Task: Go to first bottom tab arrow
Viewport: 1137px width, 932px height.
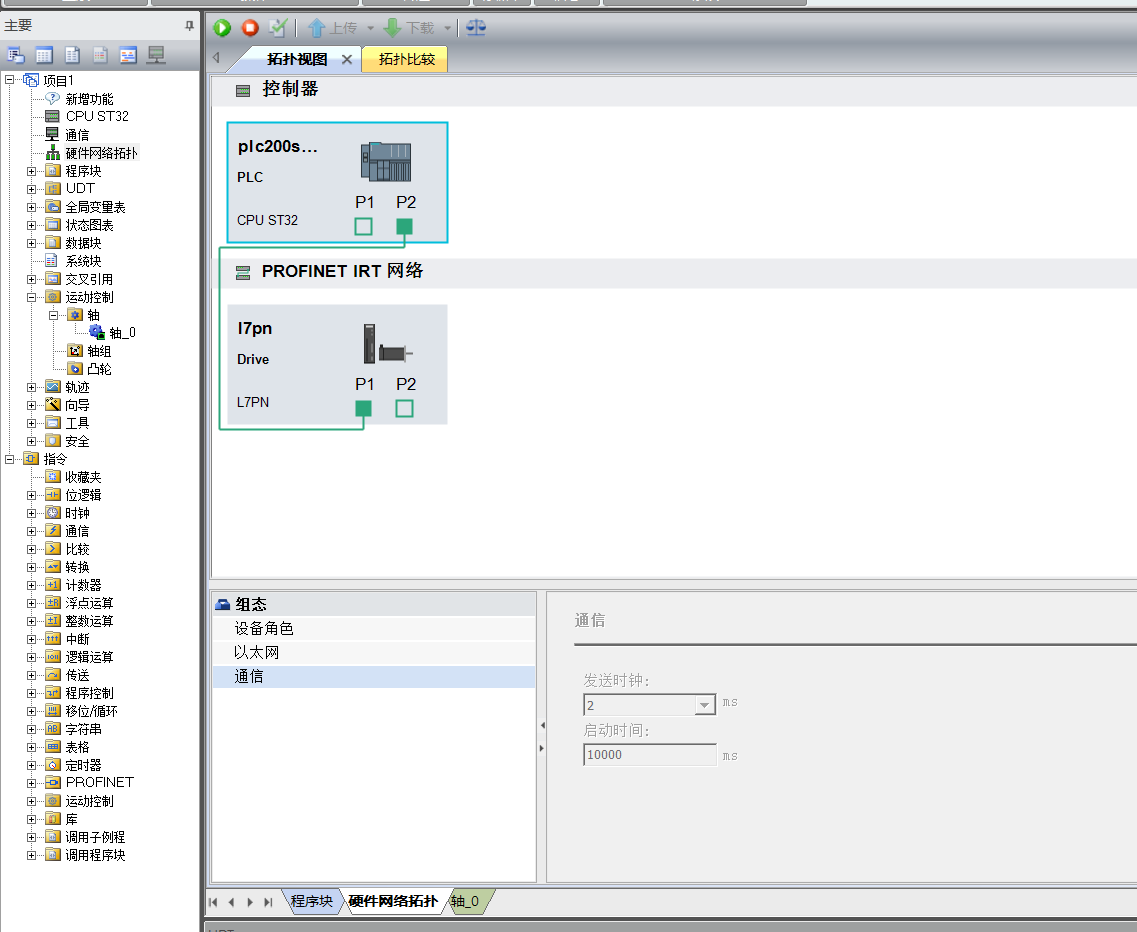Action: (x=213, y=902)
